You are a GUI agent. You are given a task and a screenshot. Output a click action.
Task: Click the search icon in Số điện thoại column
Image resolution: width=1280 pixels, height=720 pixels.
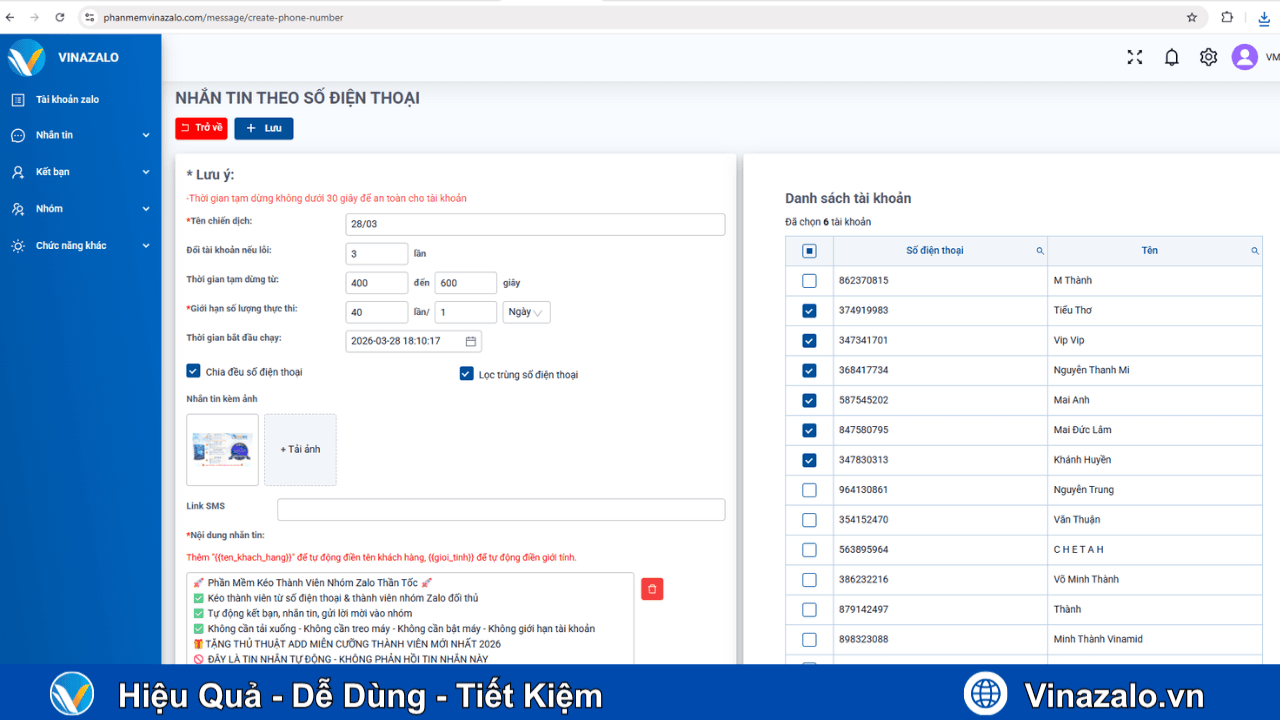[1039, 251]
